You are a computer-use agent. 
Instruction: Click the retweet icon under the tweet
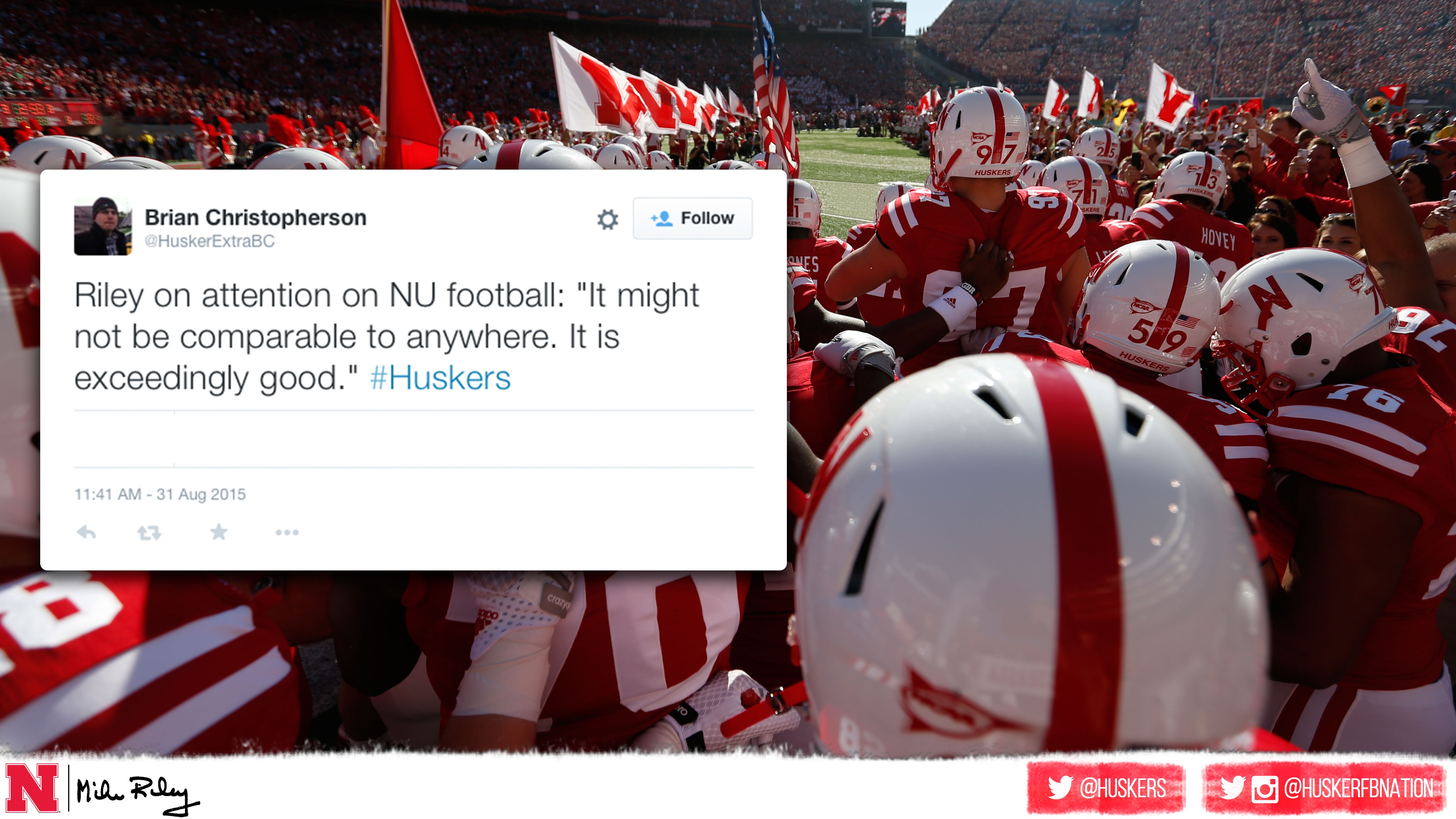149,532
